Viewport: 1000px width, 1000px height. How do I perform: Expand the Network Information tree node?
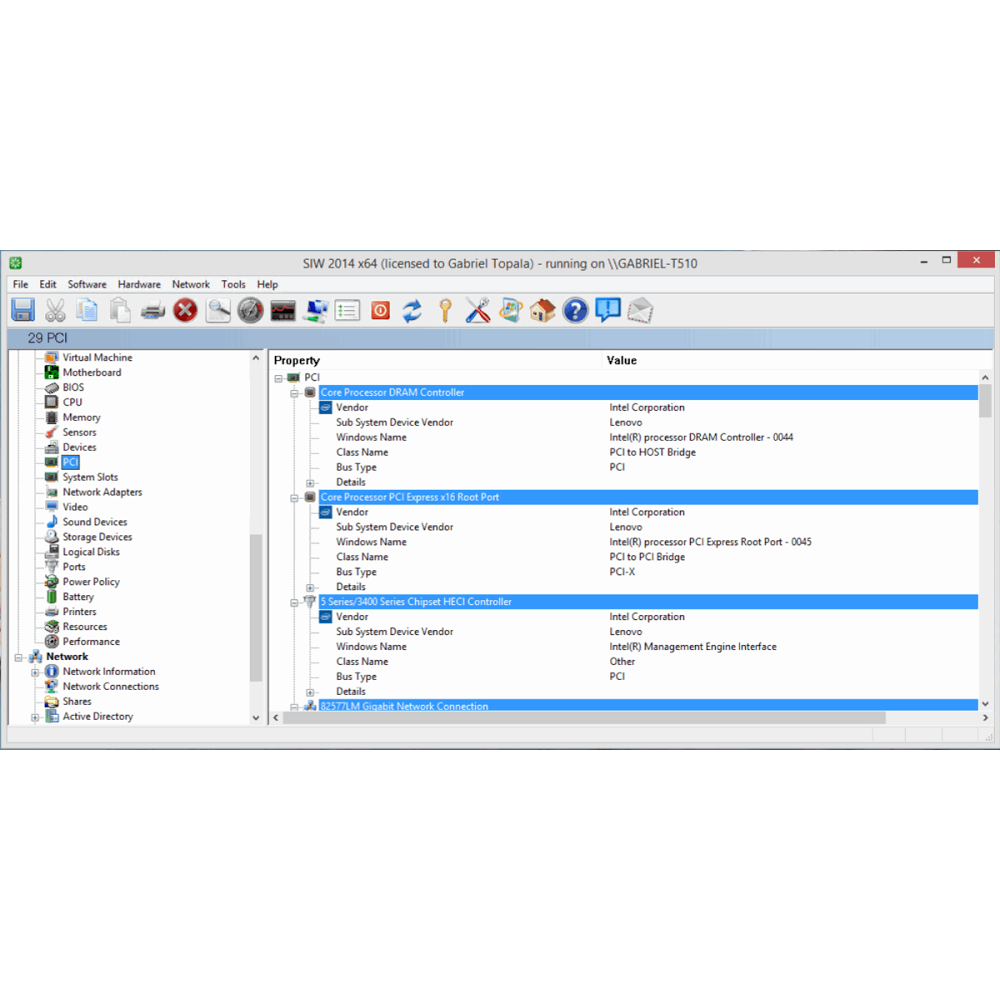click(x=35, y=672)
